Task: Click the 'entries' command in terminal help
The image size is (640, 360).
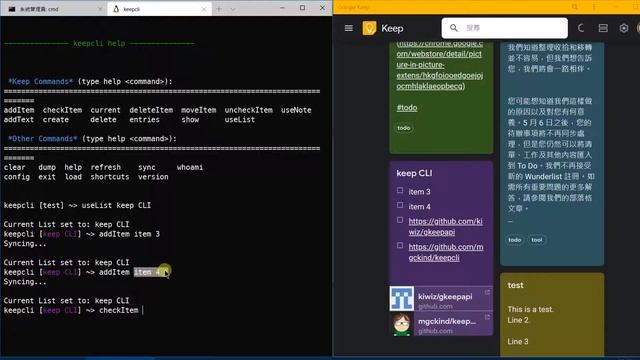Action: [x=144, y=120]
